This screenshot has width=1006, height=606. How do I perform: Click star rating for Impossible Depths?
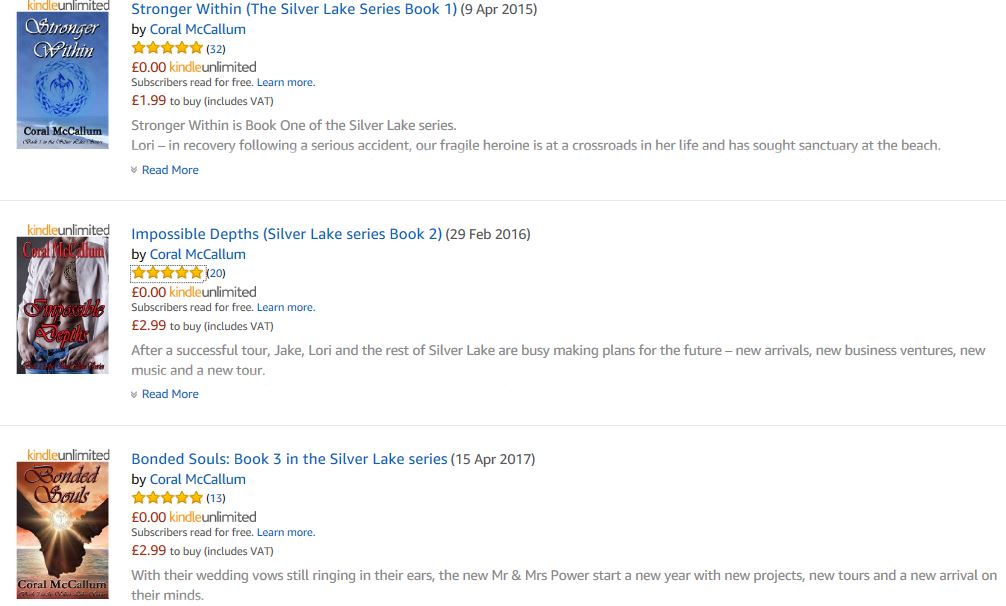point(167,273)
